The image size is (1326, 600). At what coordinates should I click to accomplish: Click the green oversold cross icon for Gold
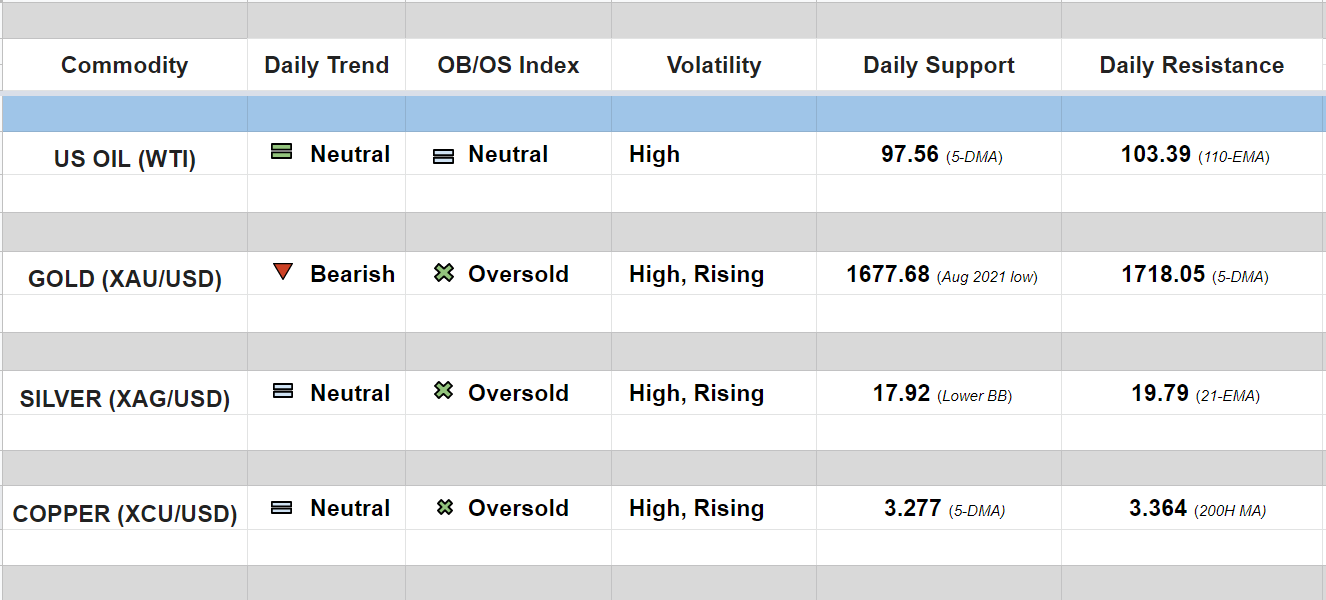tap(444, 272)
